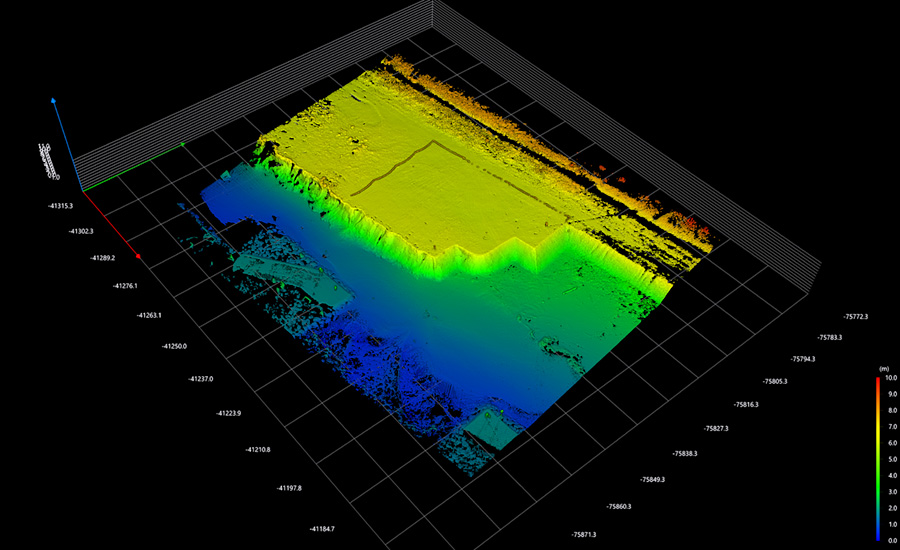Image resolution: width=900 pixels, height=550 pixels.
Task: Click the -75772.3 axis label
Action: tap(856, 316)
